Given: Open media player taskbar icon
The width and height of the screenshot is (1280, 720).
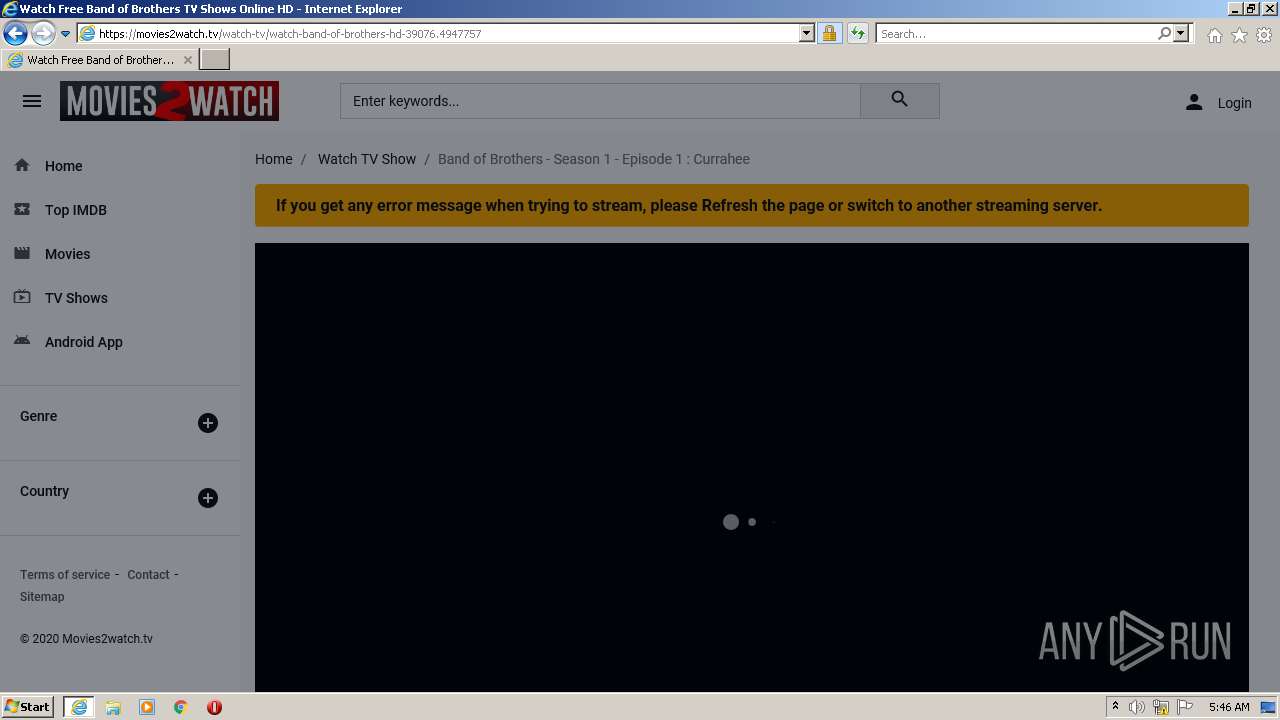Looking at the screenshot, I should [x=147, y=707].
